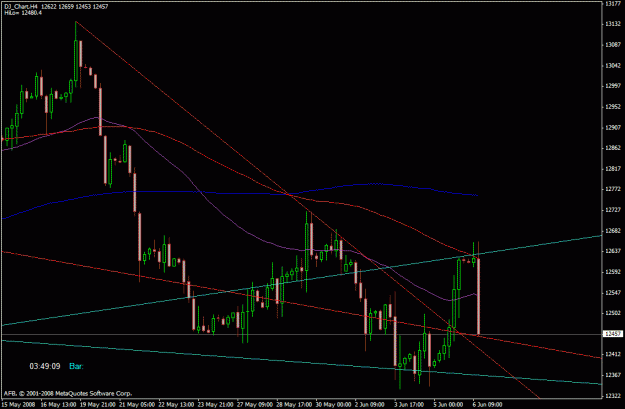Click the 5 Jun 00:00 time axis label
The width and height of the screenshot is (625, 409).
[x=449, y=404]
